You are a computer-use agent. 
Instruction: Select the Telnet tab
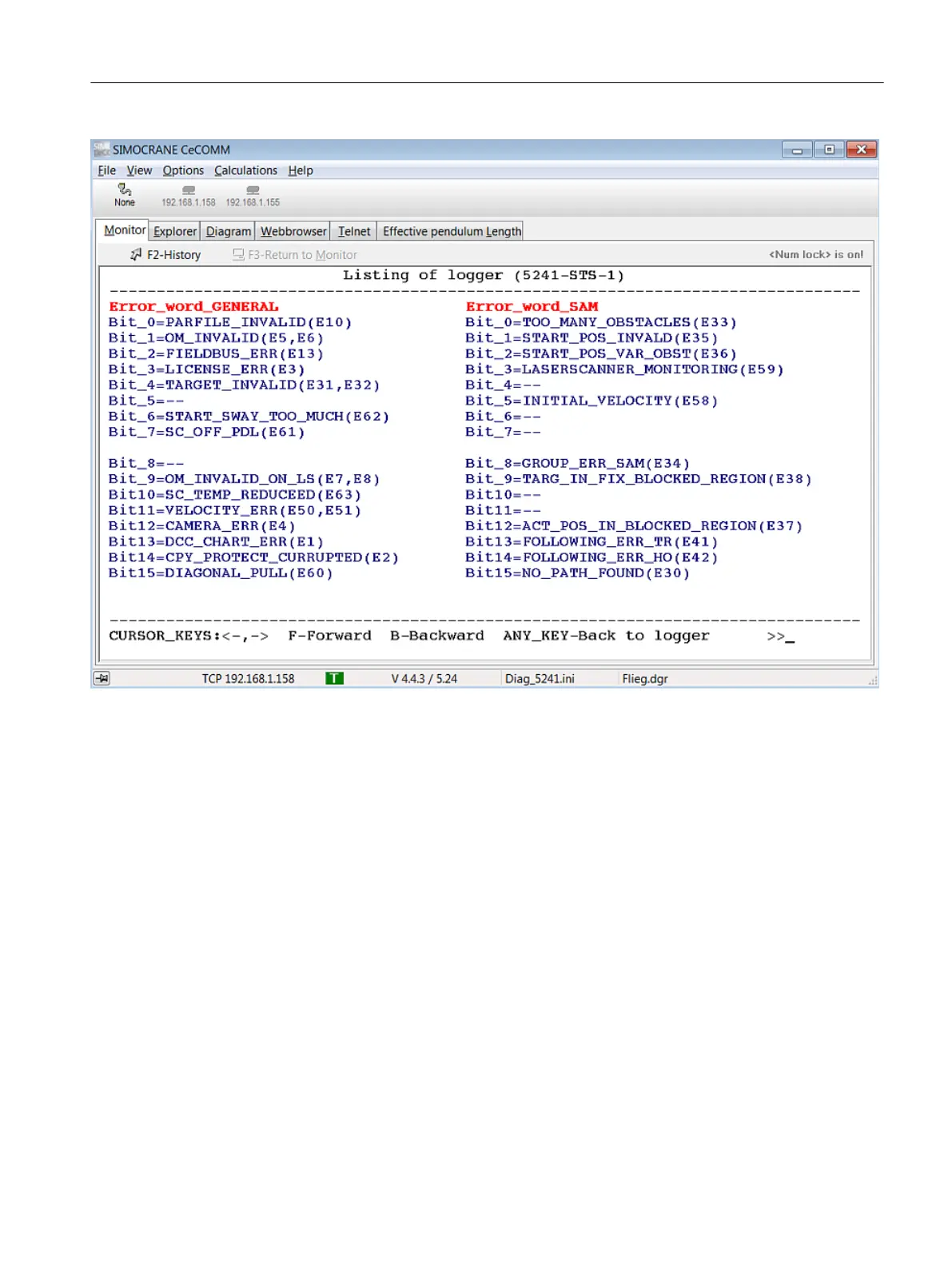(354, 231)
